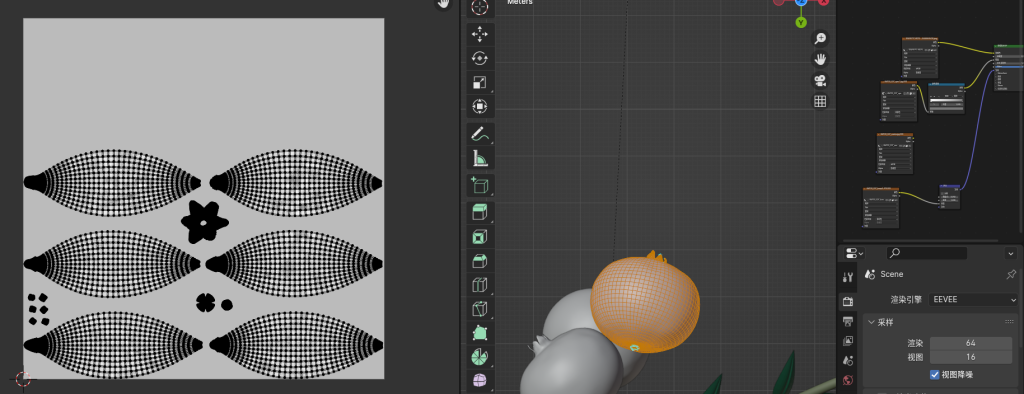Click the color ramp node's gradient bar
This screenshot has width=1024, height=394.
coord(946,100)
